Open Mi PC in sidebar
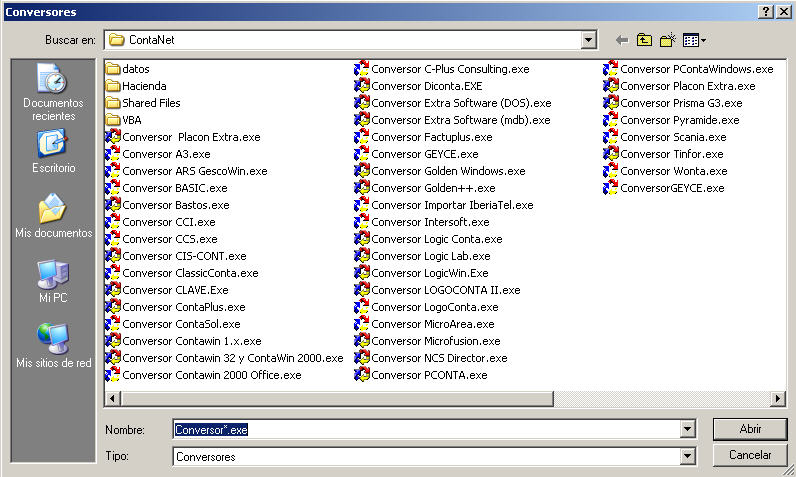 (x=53, y=282)
